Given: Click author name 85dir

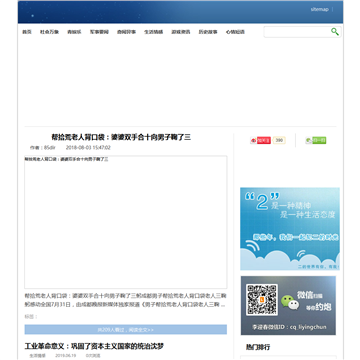Looking at the screenshot, I should tap(50, 148).
